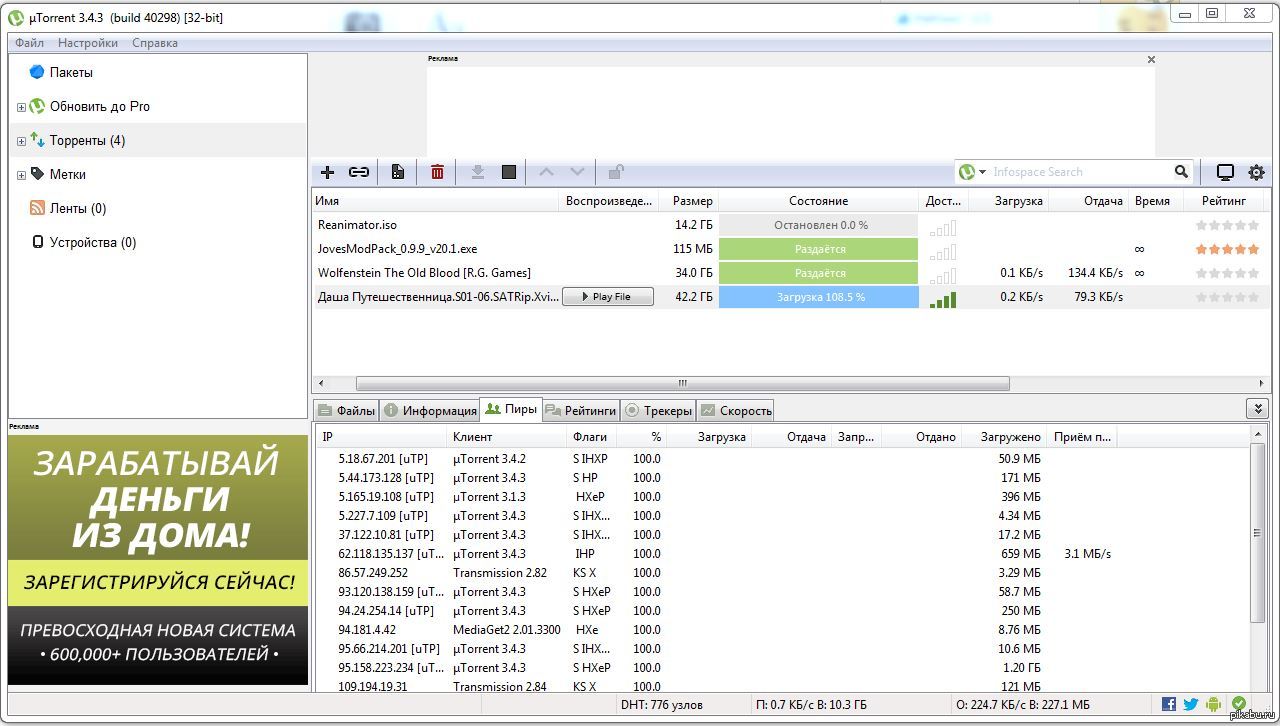Click the Twitter icon in status bar
The height and width of the screenshot is (726, 1280).
coord(1191,704)
